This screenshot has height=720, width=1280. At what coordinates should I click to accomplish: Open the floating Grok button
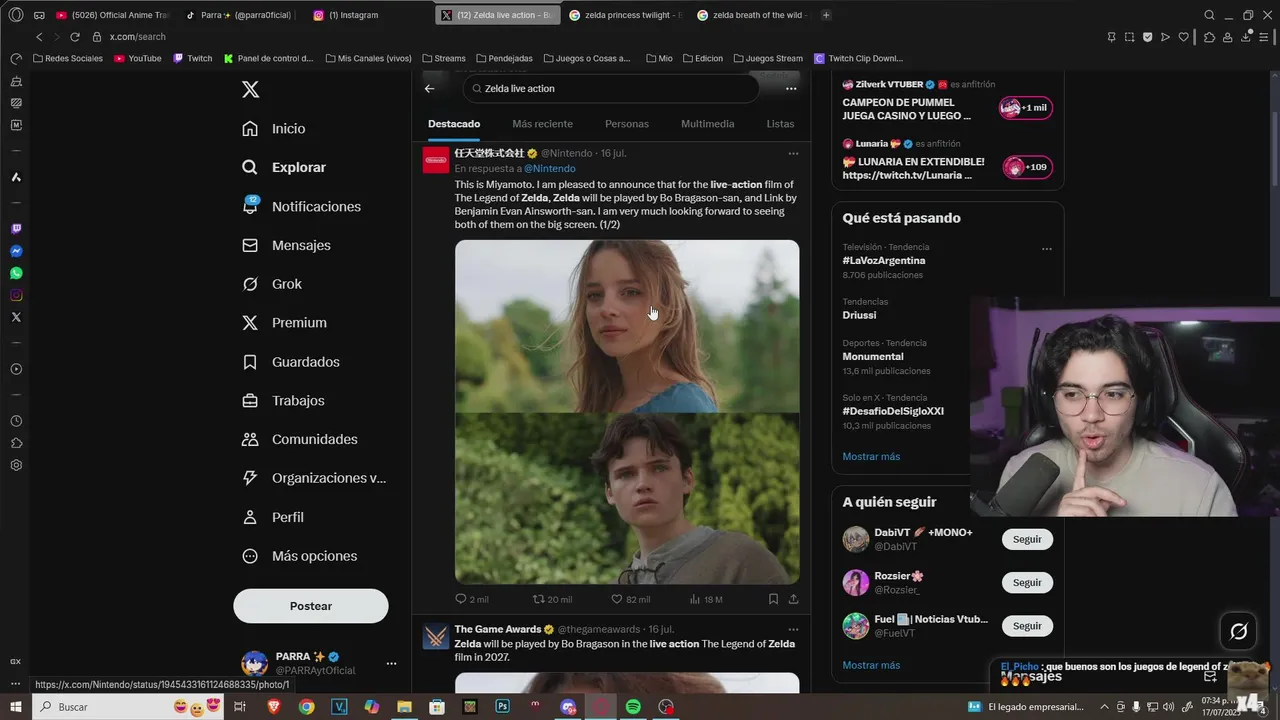click(1238, 631)
